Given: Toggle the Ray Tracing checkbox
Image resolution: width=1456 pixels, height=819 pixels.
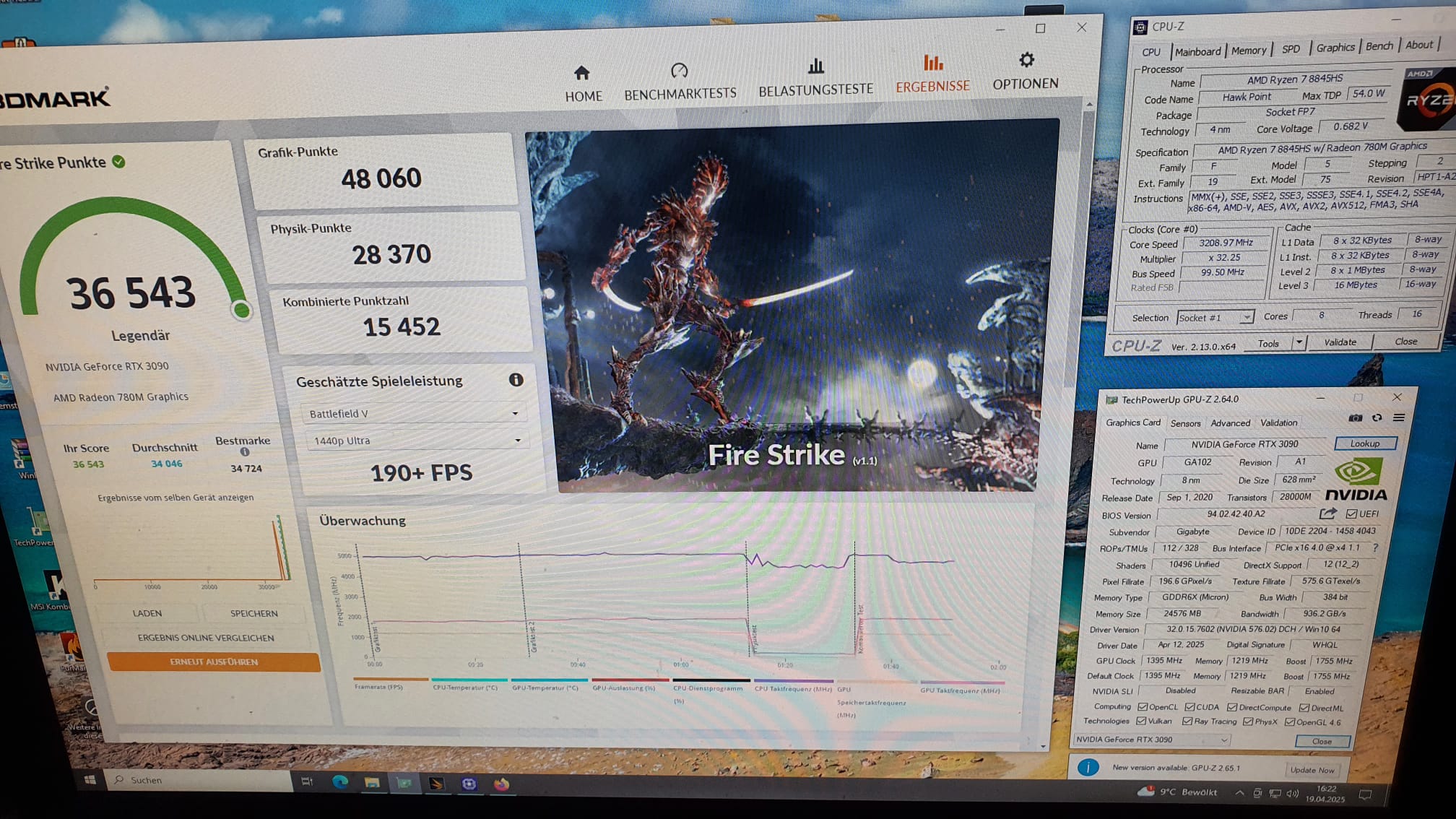Looking at the screenshot, I should (x=1187, y=721).
